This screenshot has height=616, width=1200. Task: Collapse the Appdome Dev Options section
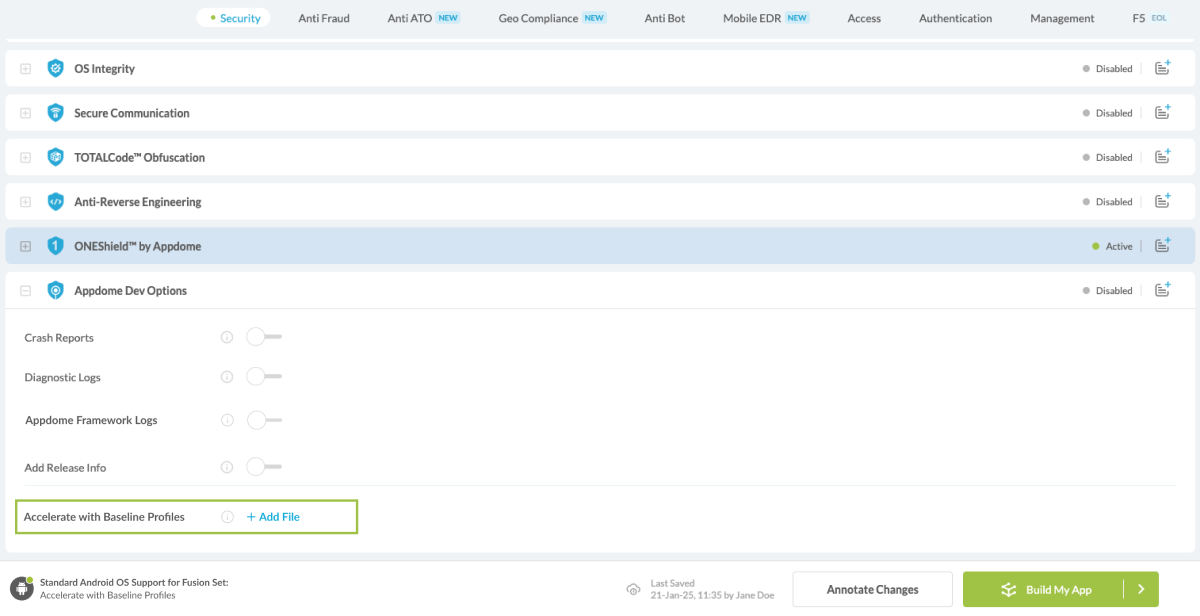[25, 290]
